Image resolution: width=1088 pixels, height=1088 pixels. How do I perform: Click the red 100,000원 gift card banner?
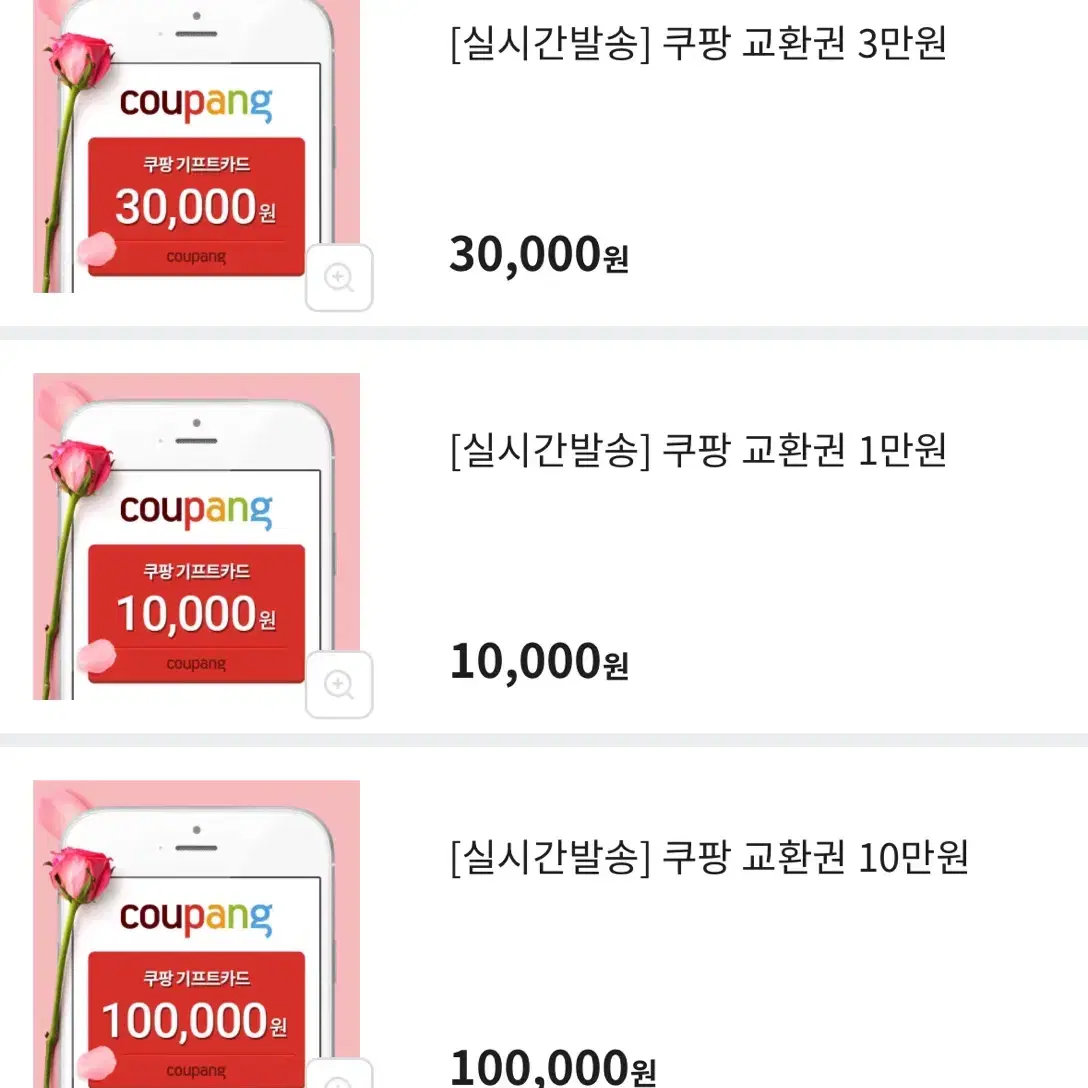(x=196, y=1020)
